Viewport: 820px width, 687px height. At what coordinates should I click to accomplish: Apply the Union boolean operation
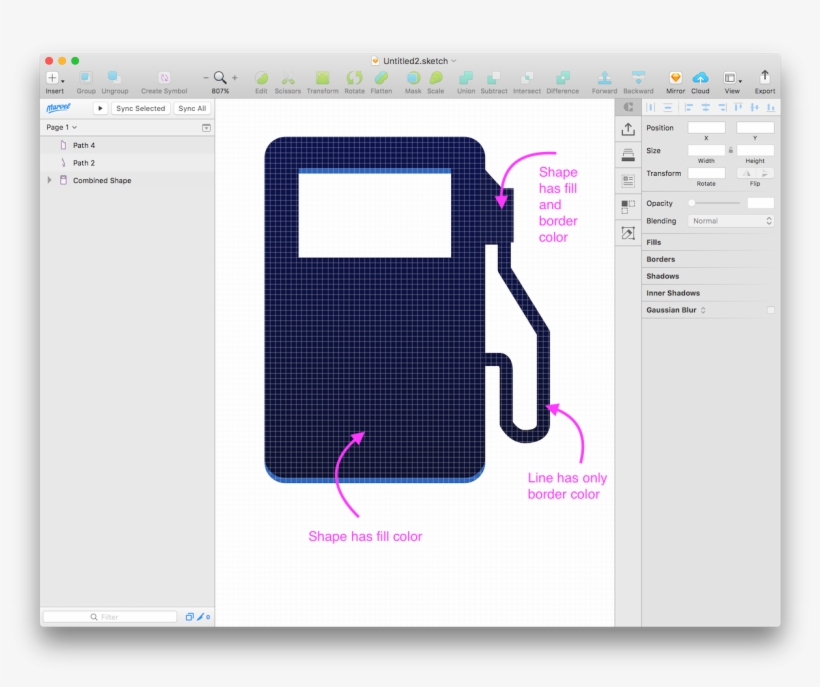465,78
